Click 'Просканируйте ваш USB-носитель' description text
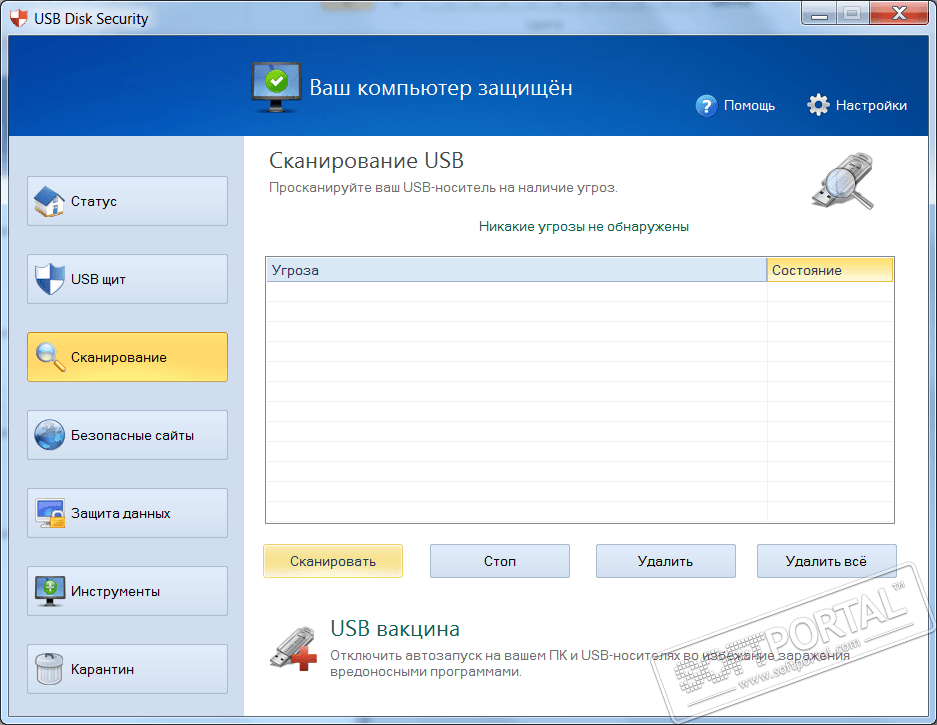This screenshot has width=937, height=725. click(x=443, y=188)
